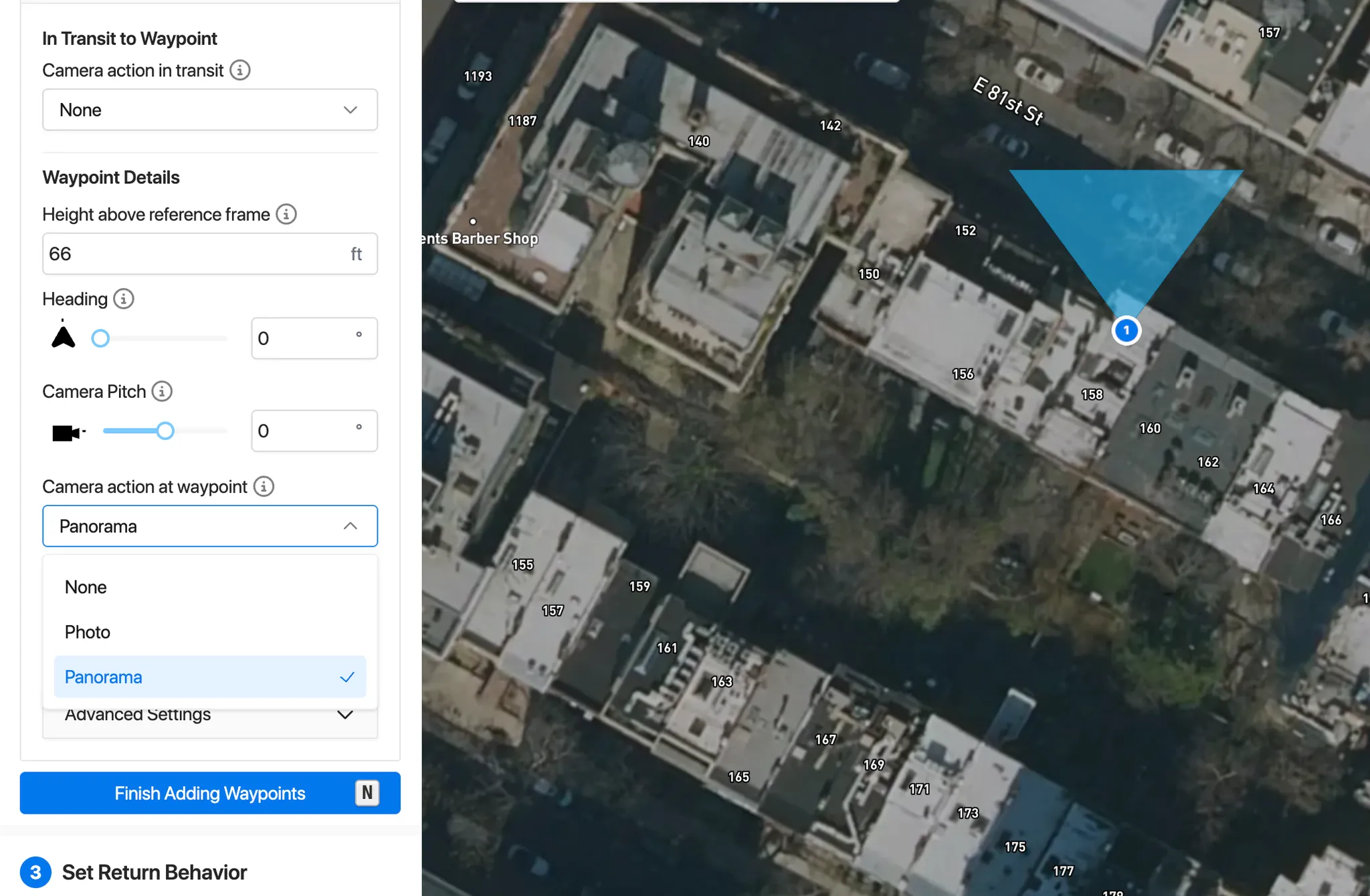Click building number 175 on the map
Screen dimensions: 1370x896
point(1015,847)
